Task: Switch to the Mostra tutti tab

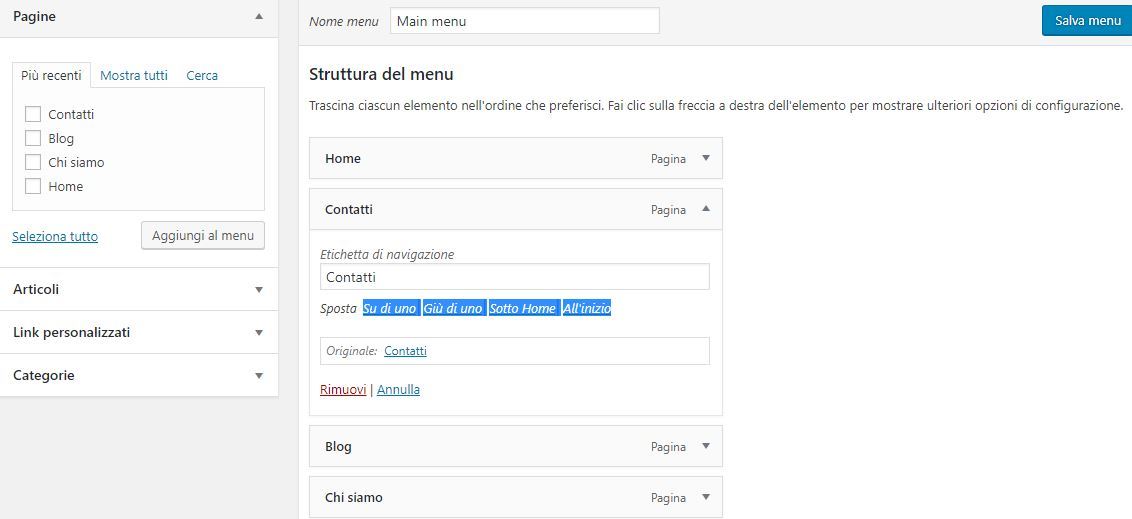Action: (134, 75)
